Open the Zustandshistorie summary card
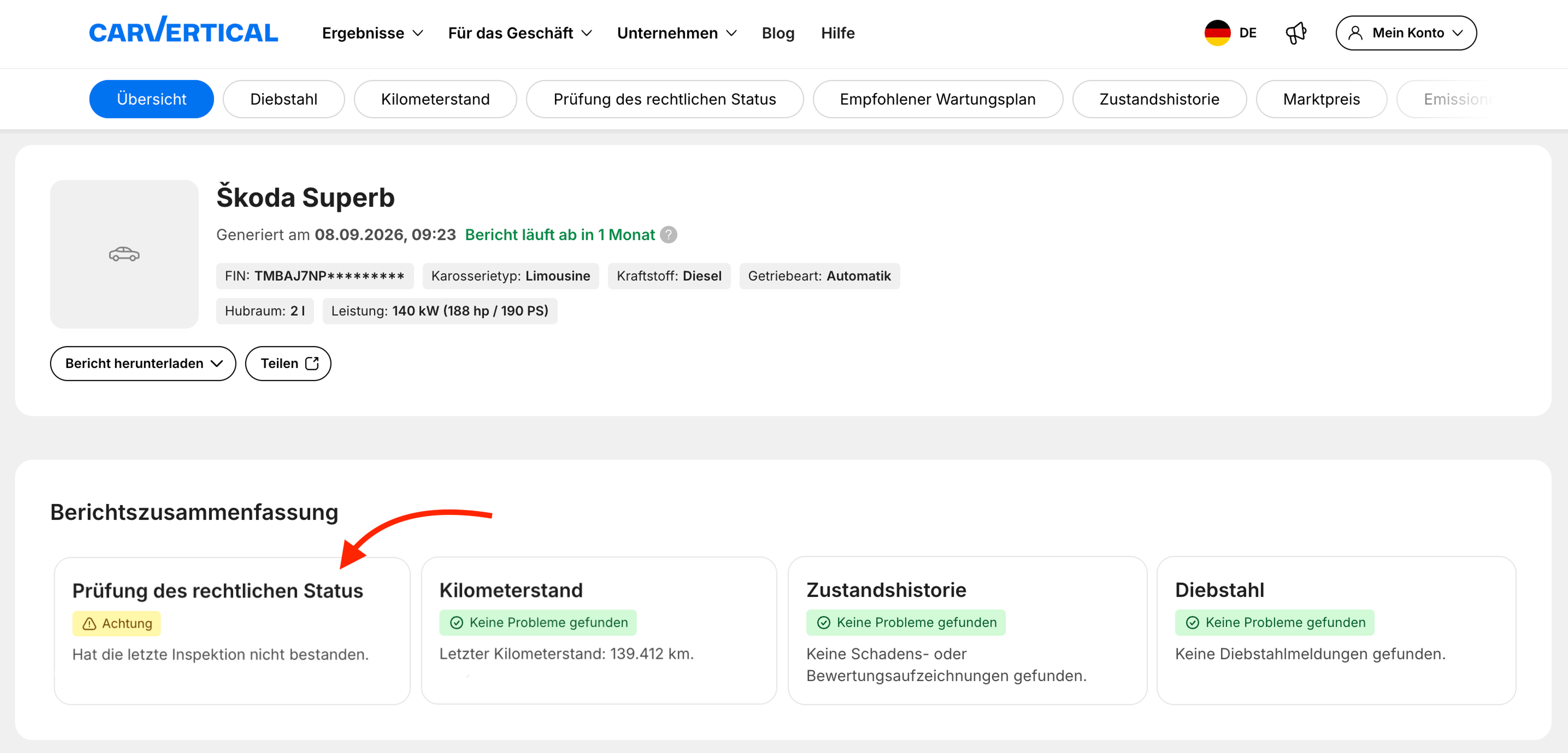This screenshot has height=753, width=1568. pyautogui.click(x=967, y=630)
